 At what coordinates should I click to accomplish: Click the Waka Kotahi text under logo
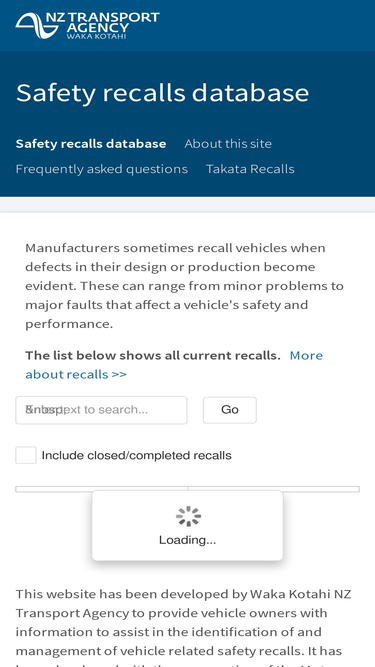tap(96, 36)
